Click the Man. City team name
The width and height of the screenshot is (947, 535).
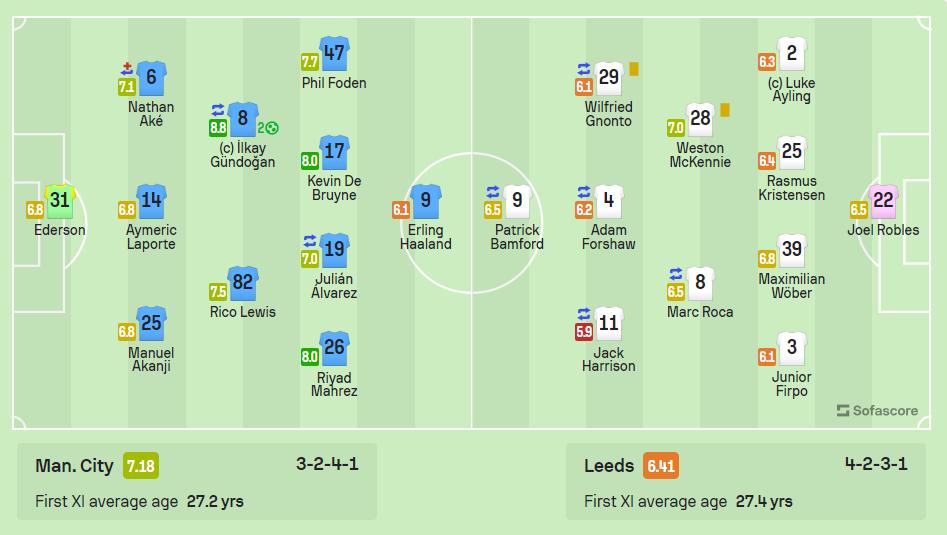(74, 466)
